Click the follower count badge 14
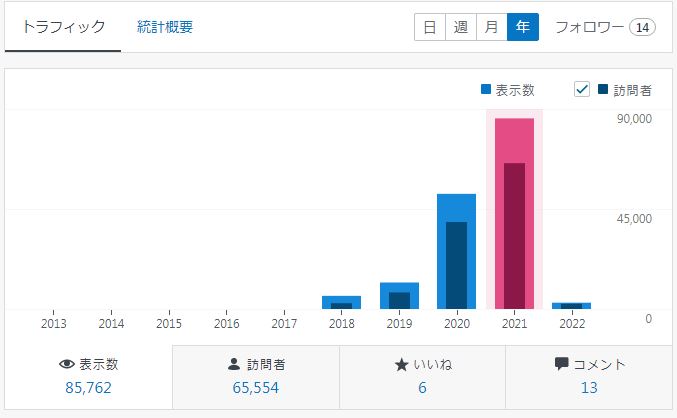This screenshot has width=677, height=418. pos(642,27)
